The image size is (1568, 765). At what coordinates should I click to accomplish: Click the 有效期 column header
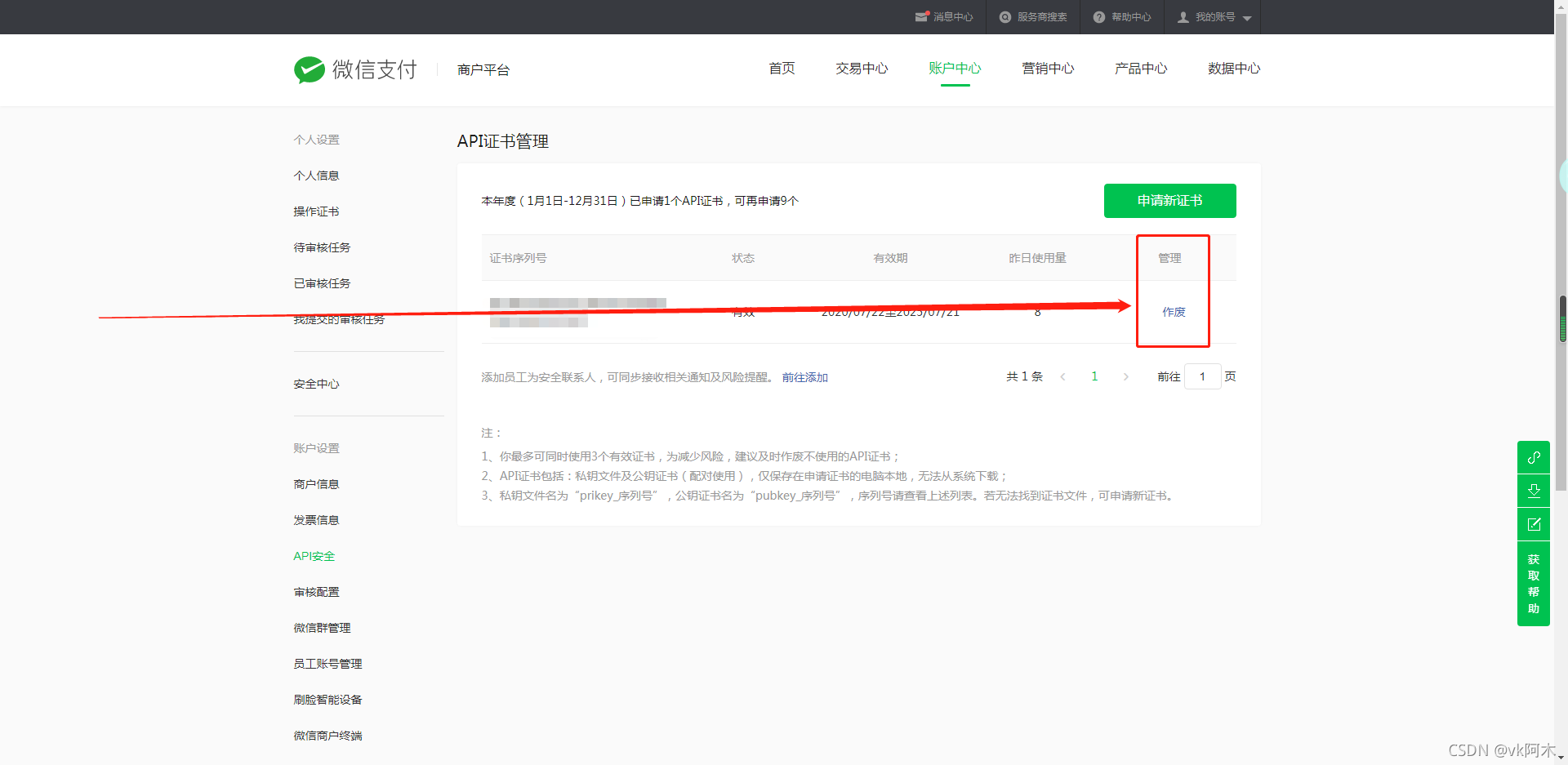point(890,258)
